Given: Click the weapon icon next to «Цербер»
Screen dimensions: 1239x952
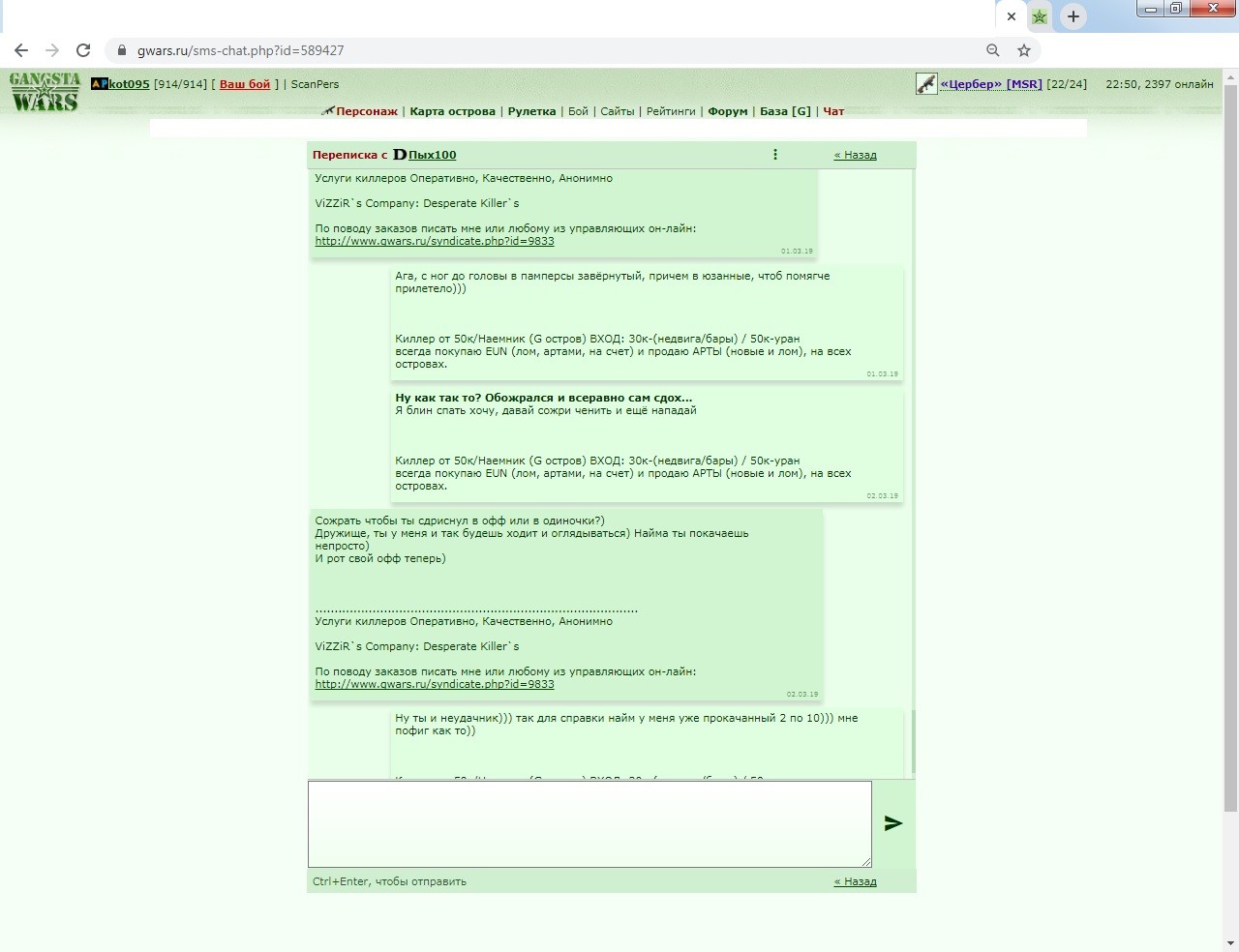Looking at the screenshot, I should click(926, 84).
